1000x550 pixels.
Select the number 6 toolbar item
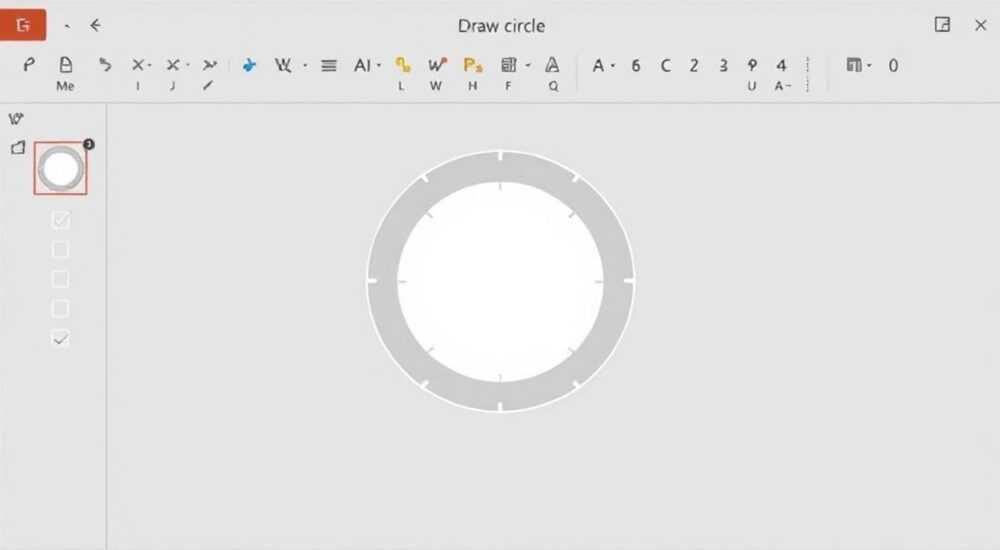[x=636, y=66]
